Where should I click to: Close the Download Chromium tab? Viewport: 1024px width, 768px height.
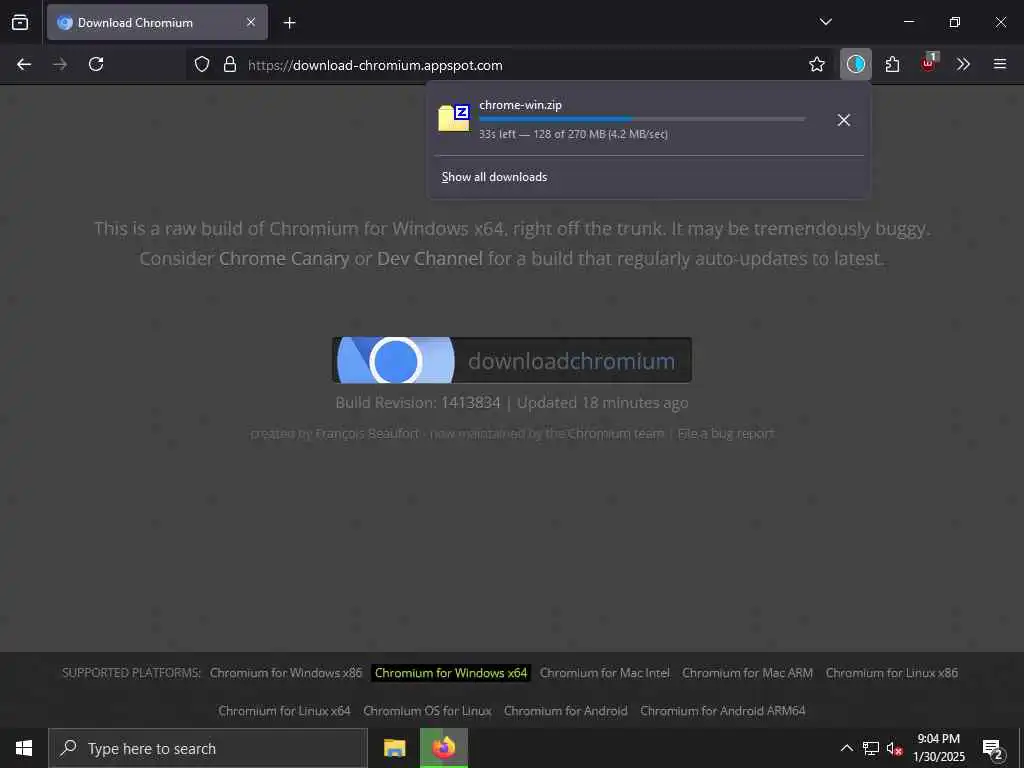coord(251,22)
